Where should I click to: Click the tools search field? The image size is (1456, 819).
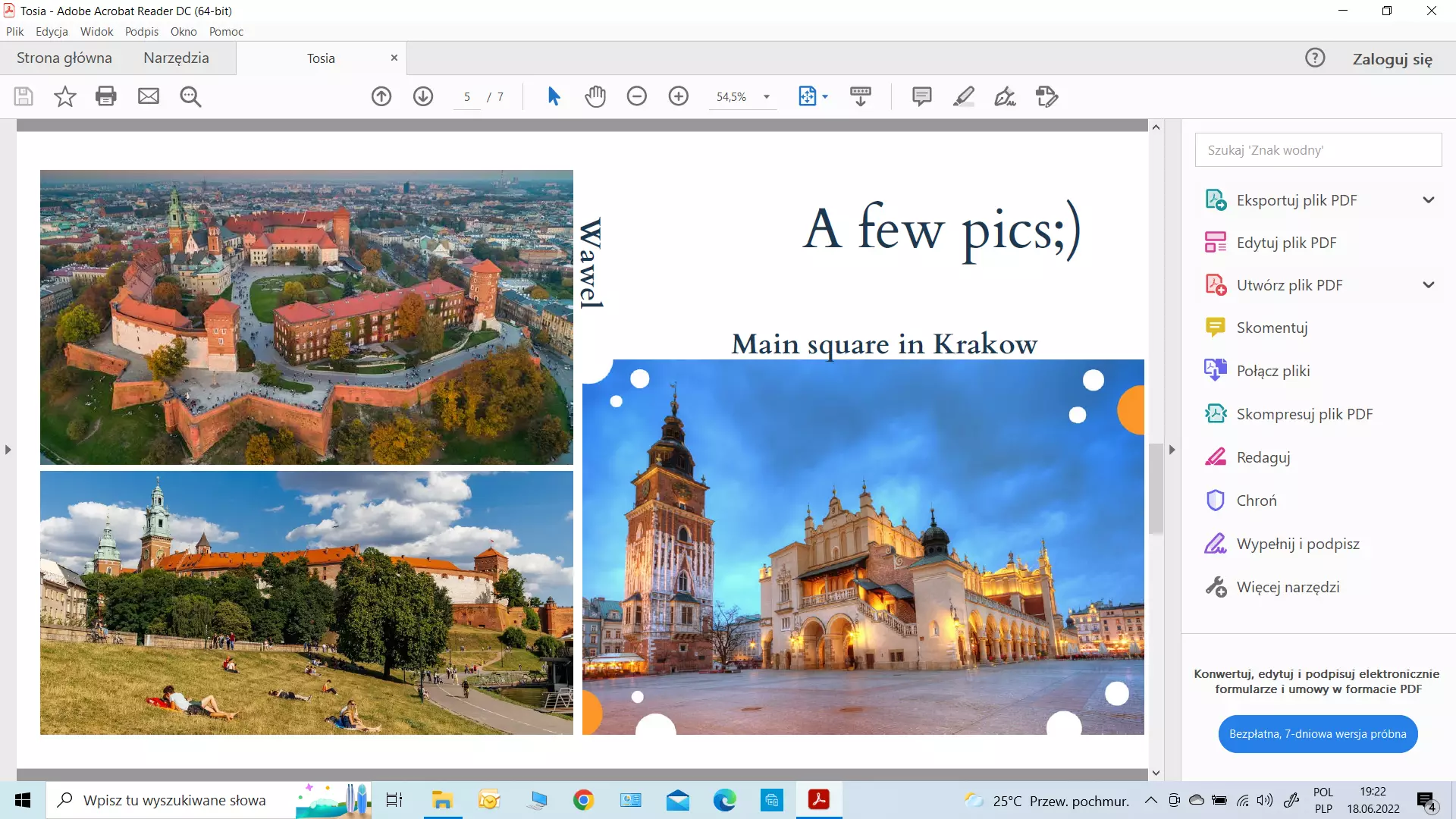point(1318,150)
